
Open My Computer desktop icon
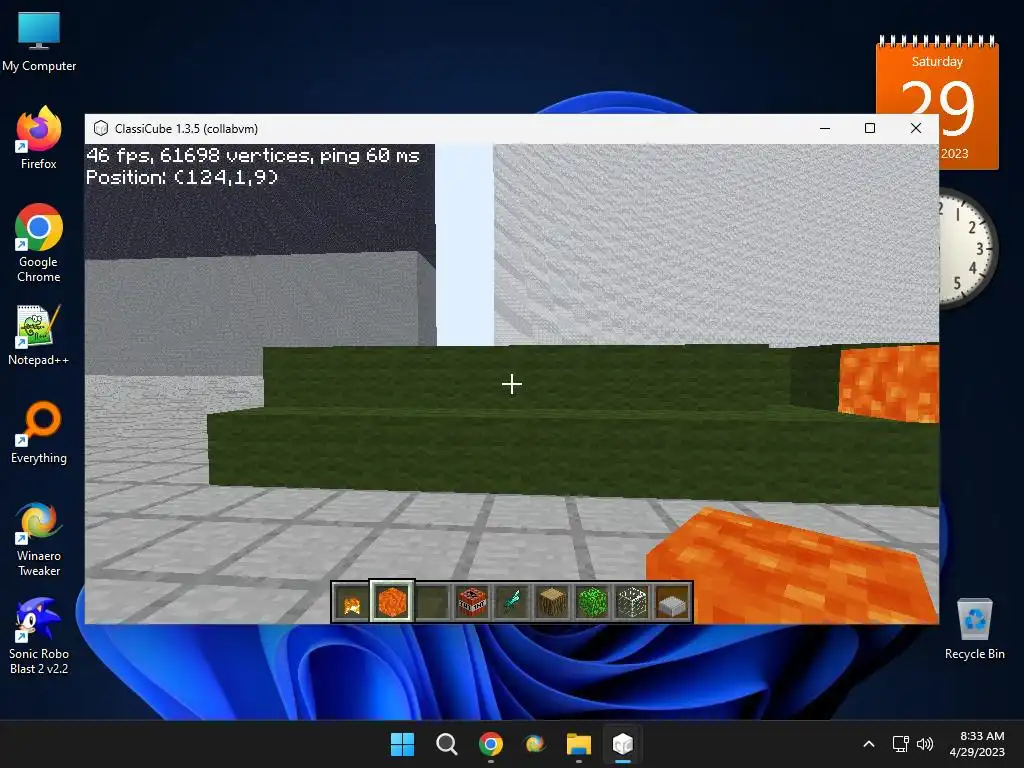tap(39, 41)
